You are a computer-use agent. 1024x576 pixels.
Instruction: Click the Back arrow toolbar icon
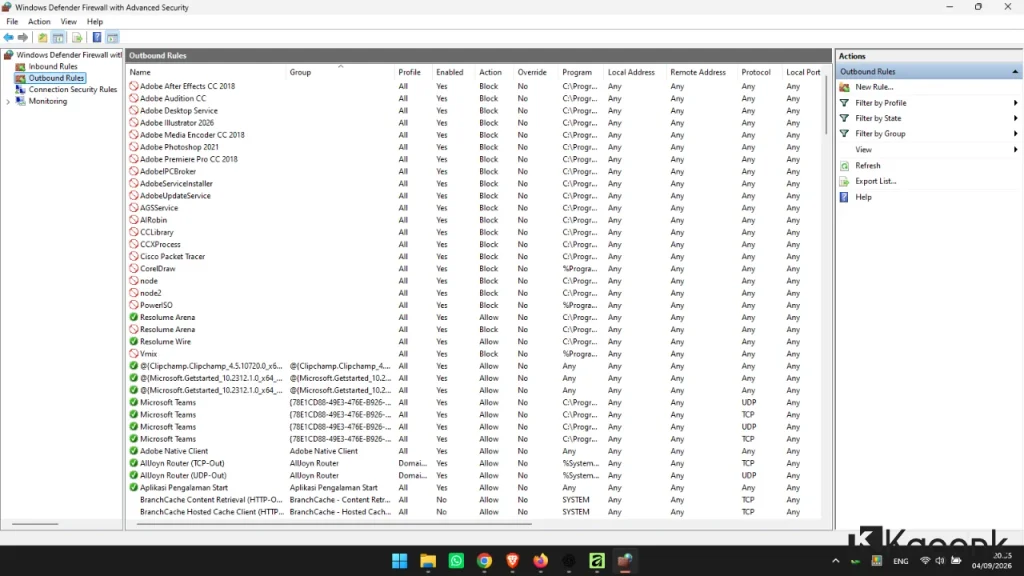pyautogui.click(x=8, y=38)
